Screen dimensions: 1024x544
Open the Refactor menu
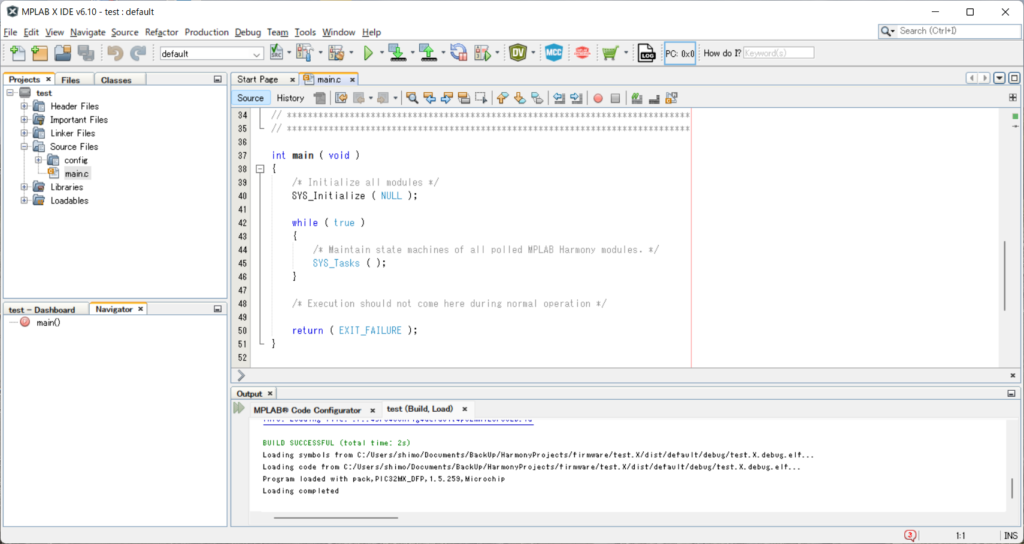click(x=161, y=32)
